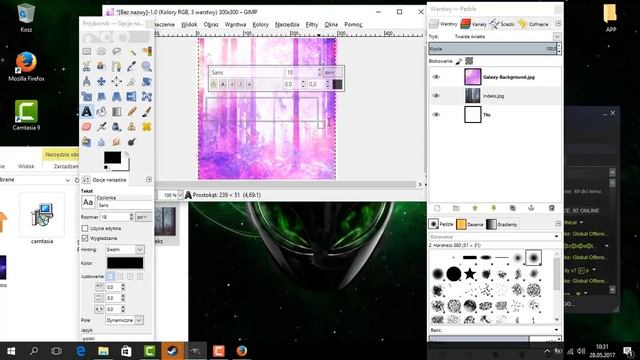Lower layer with the green down arrow
640x360 pixels.
pos(493,208)
